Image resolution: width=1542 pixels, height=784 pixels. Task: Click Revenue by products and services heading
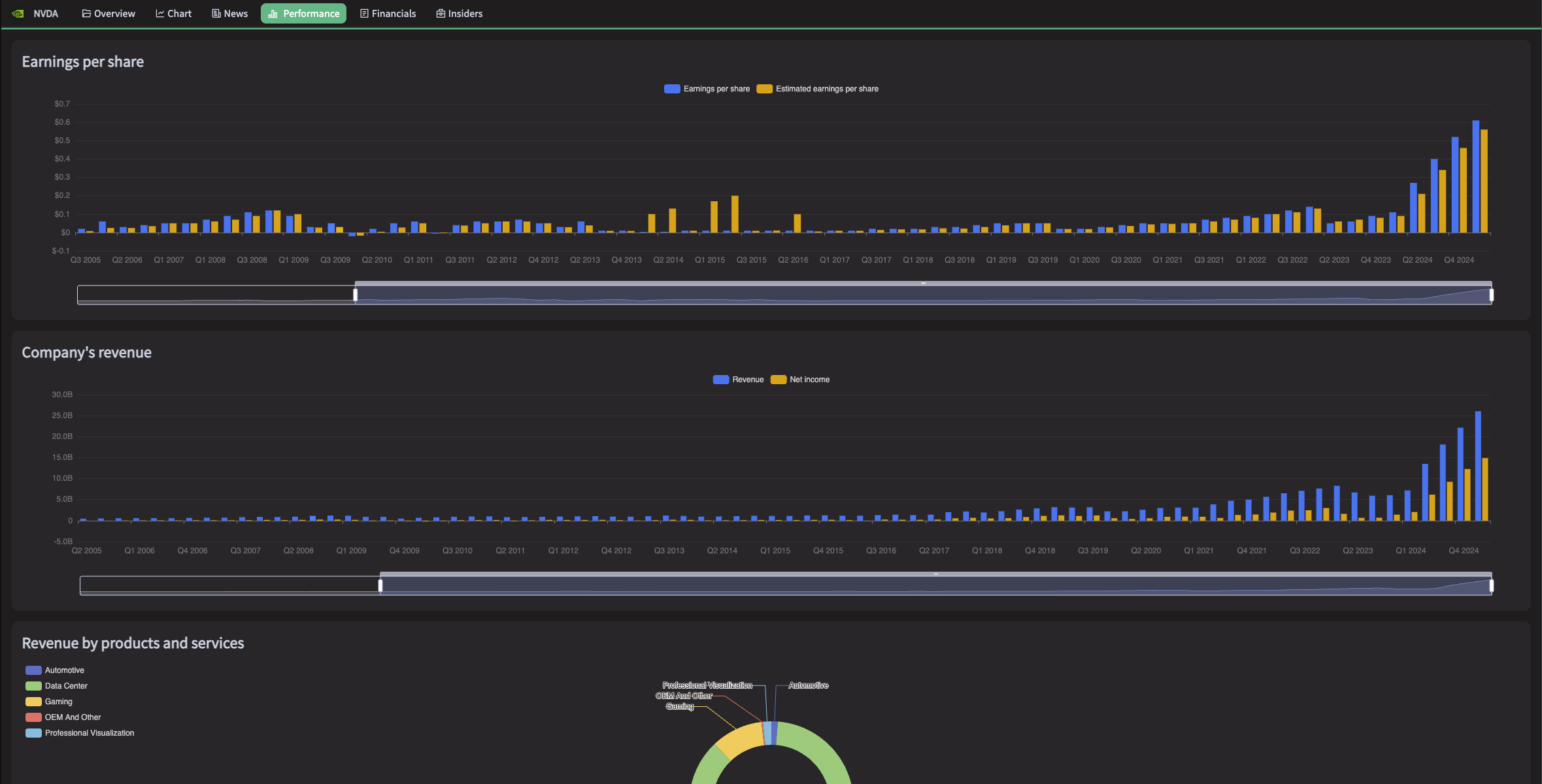[133, 643]
